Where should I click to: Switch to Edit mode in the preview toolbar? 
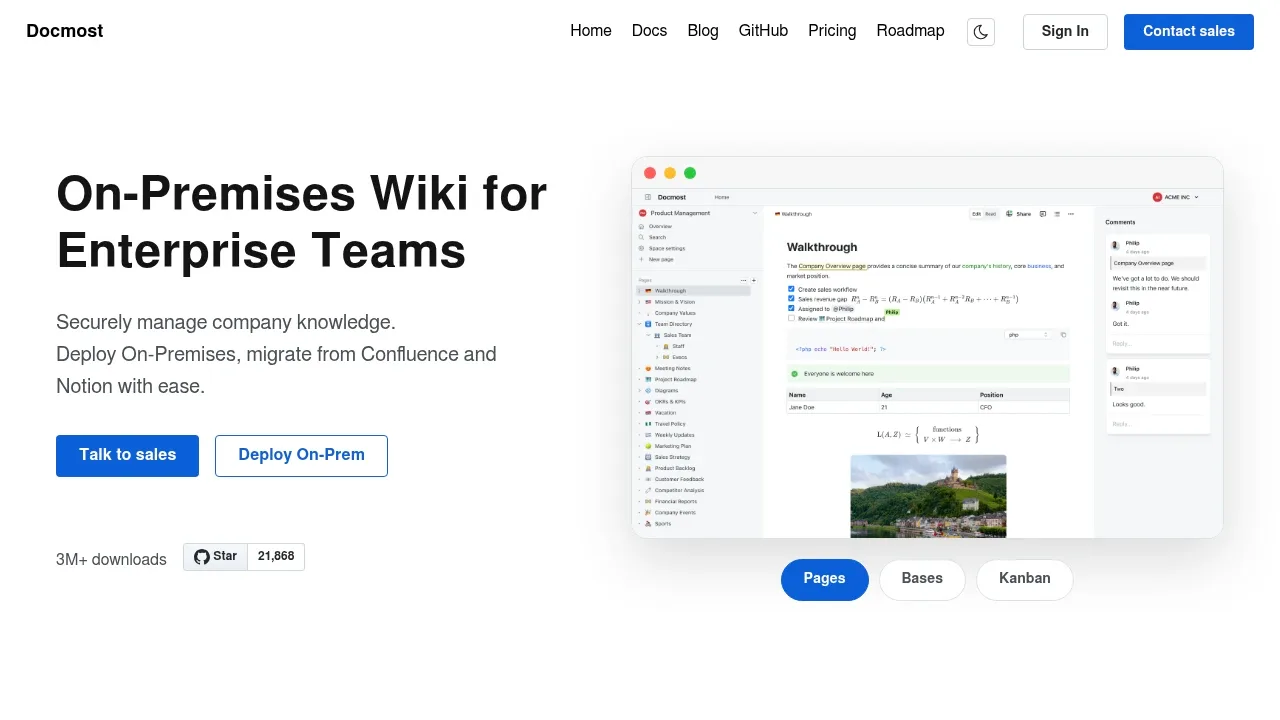(x=977, y=214)
